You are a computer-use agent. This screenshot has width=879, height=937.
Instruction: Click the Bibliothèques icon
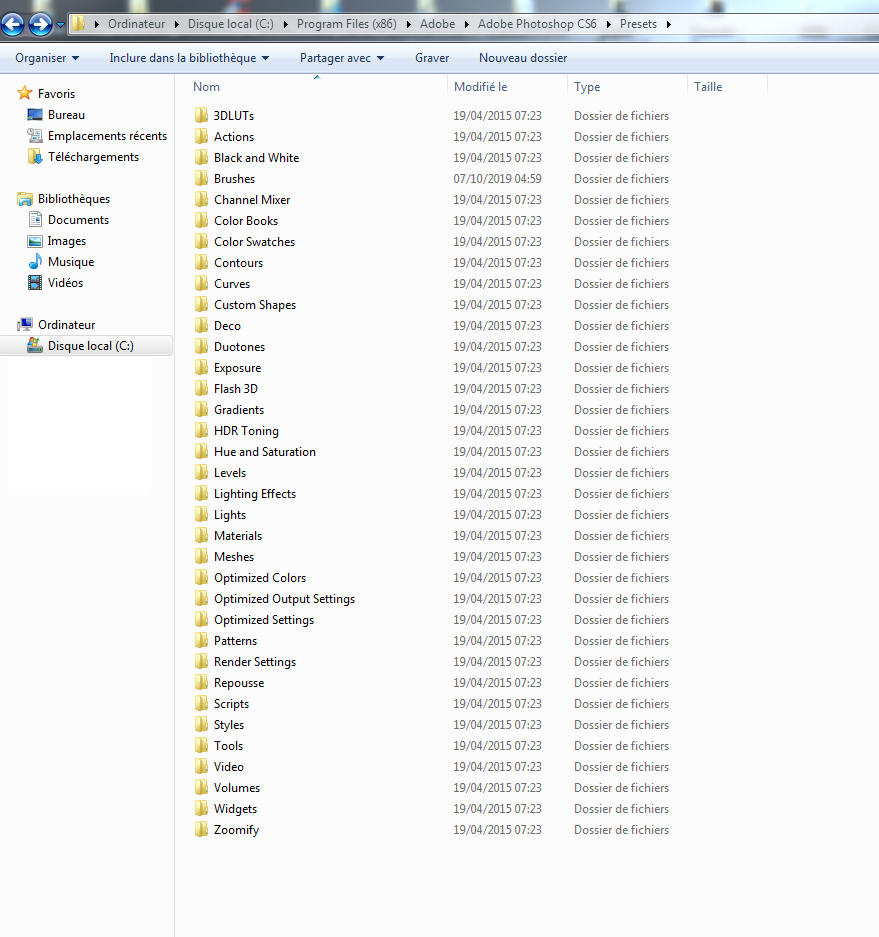(25, 198)
